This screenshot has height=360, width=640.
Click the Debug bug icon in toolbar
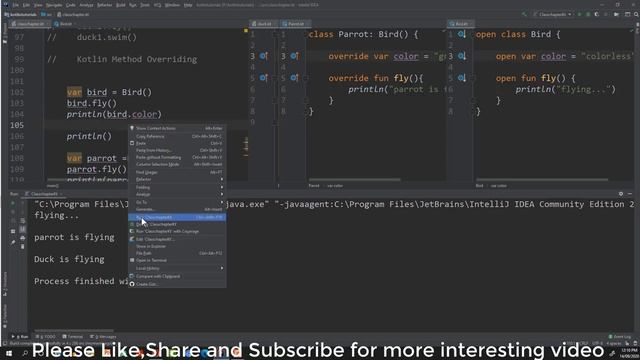tap(588, 14)
